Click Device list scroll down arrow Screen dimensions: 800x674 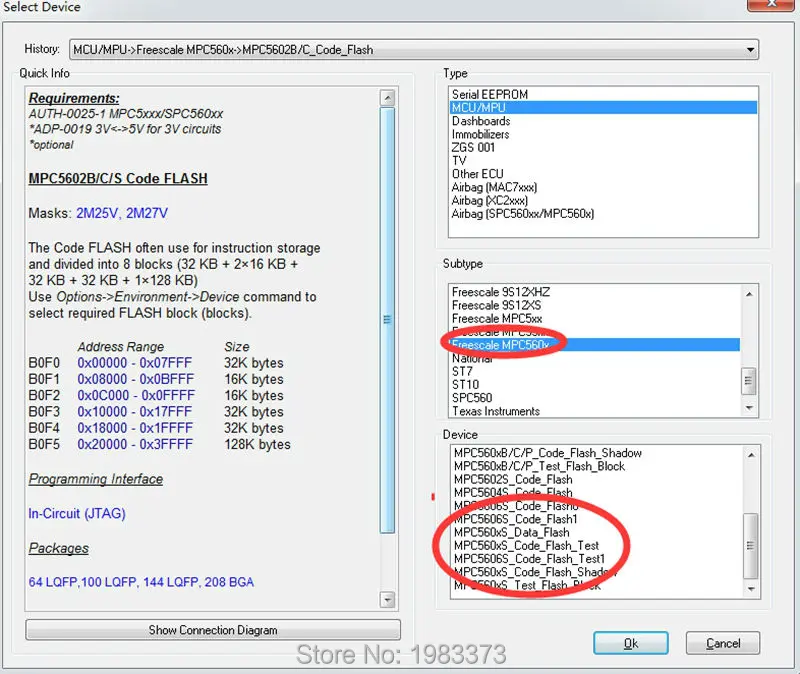pyautogui.click(x=751, y=589)
